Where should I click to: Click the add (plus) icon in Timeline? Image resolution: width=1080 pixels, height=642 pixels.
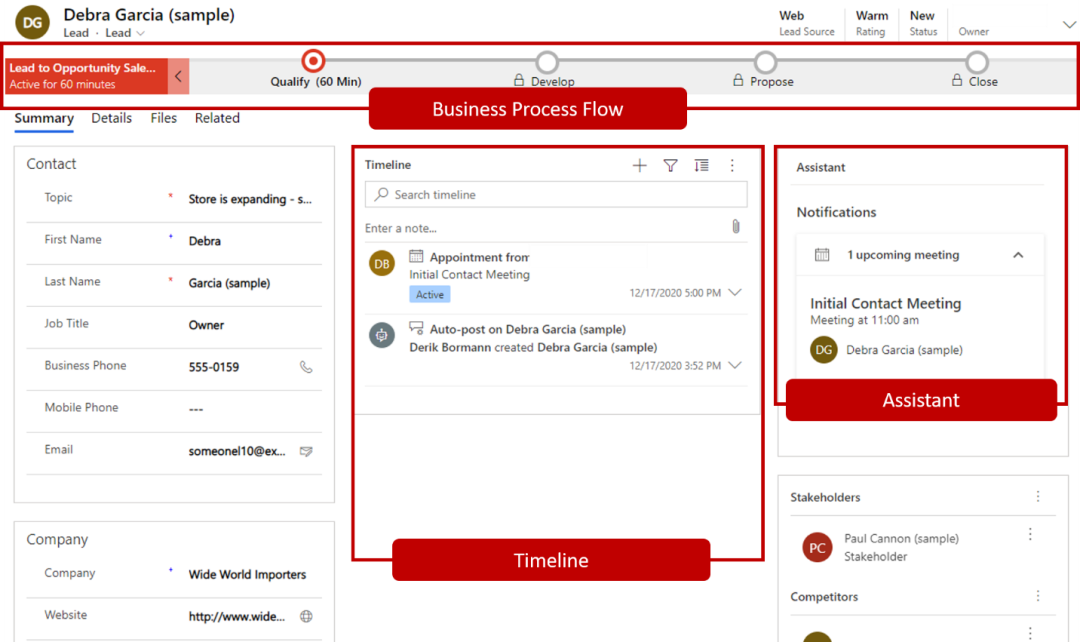640,166
